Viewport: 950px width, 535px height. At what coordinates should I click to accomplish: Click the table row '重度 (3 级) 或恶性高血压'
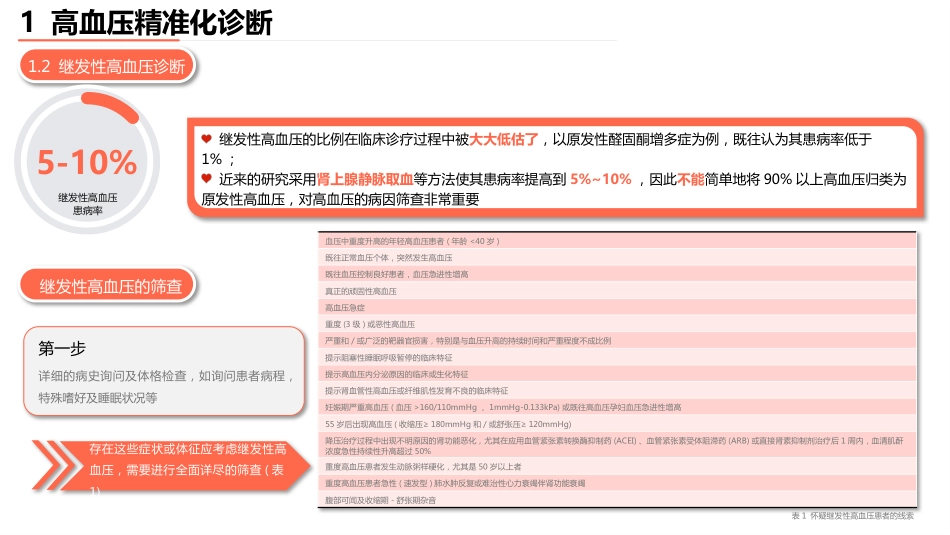pyautogui.click(x=617, y=325)
